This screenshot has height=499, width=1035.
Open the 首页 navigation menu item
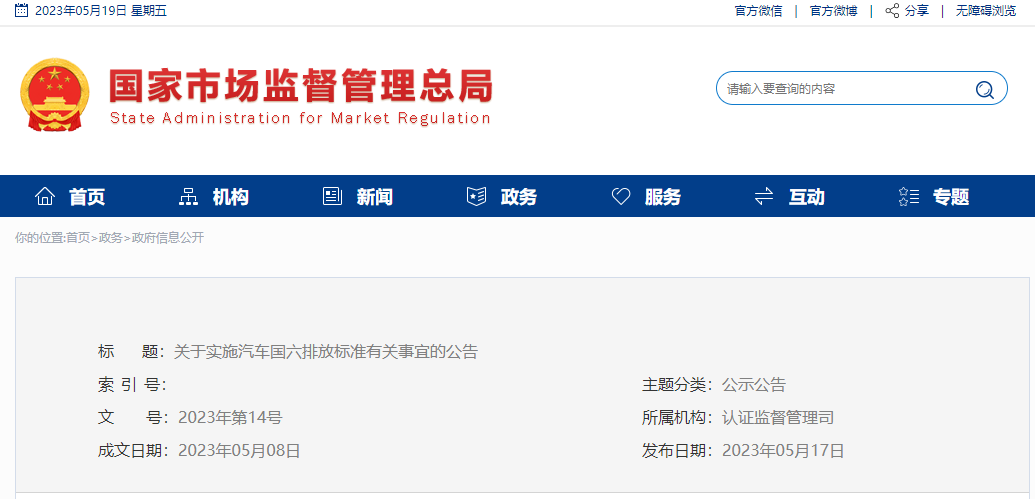coord(87,197)
